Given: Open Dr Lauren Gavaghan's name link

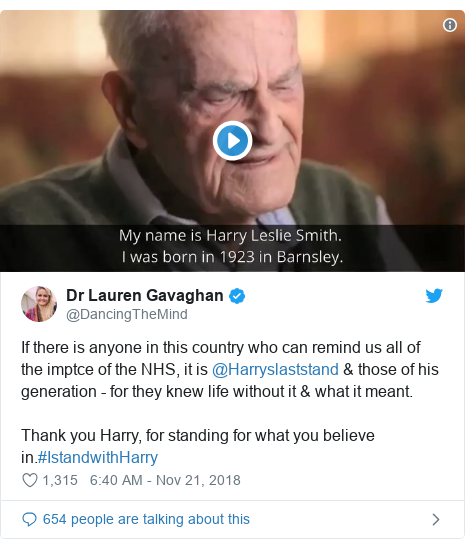Looking at the screenshot, I should [x=145, y=296].
